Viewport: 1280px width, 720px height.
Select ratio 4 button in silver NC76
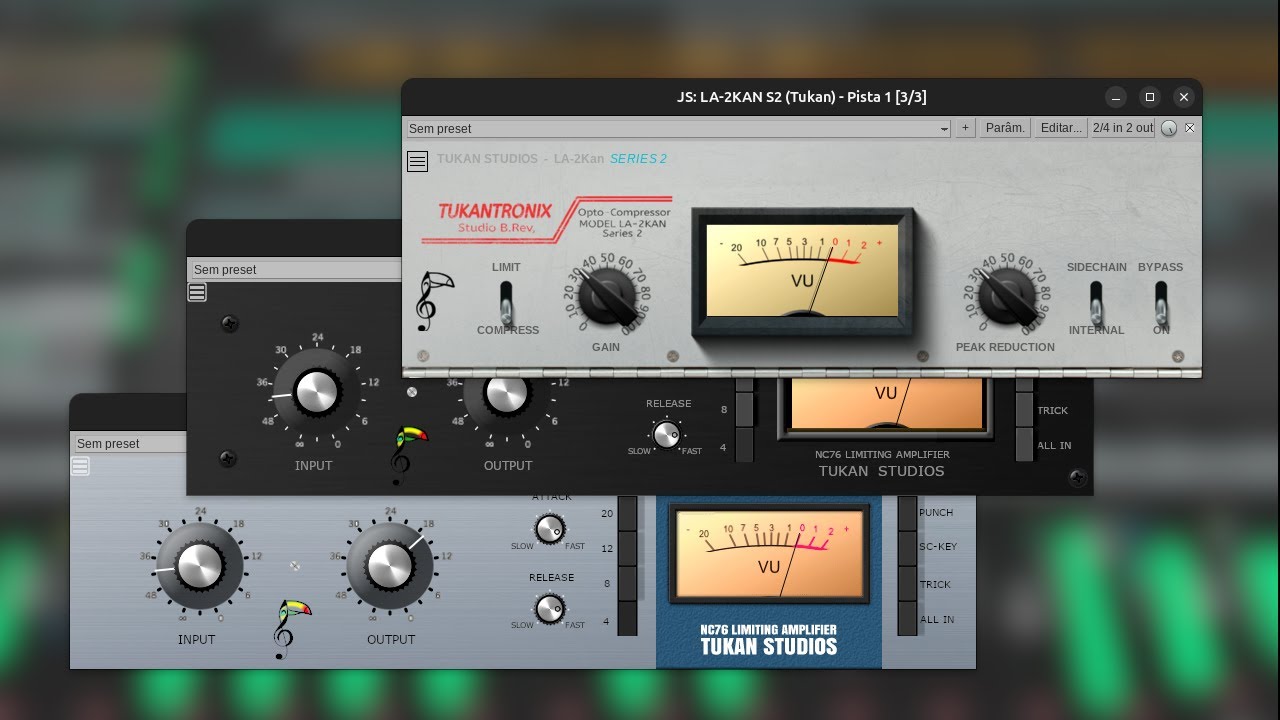click(627, 619)
